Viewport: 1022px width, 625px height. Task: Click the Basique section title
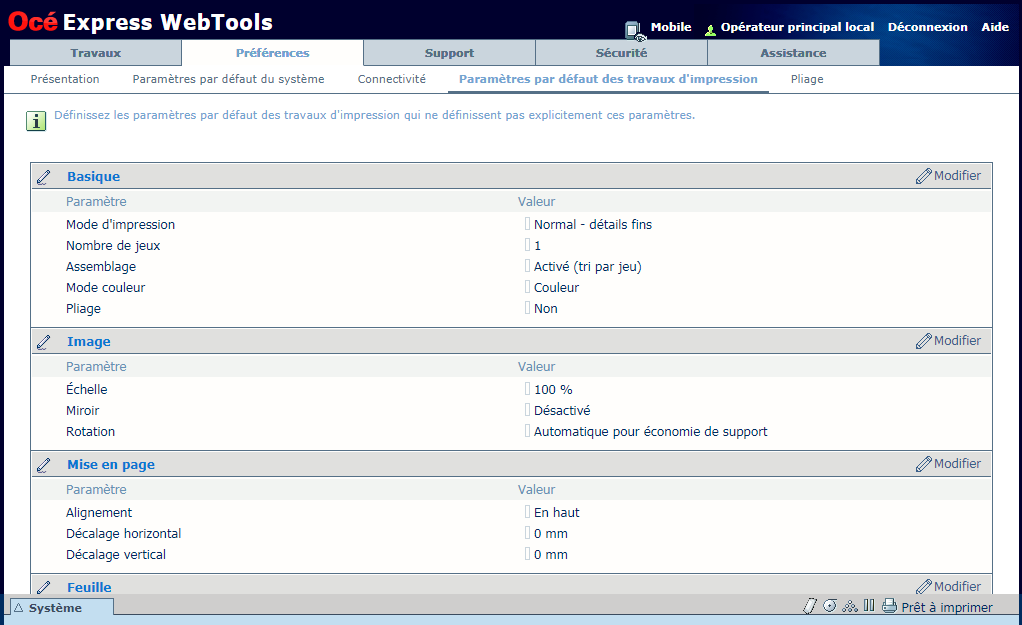coord(93,177)
